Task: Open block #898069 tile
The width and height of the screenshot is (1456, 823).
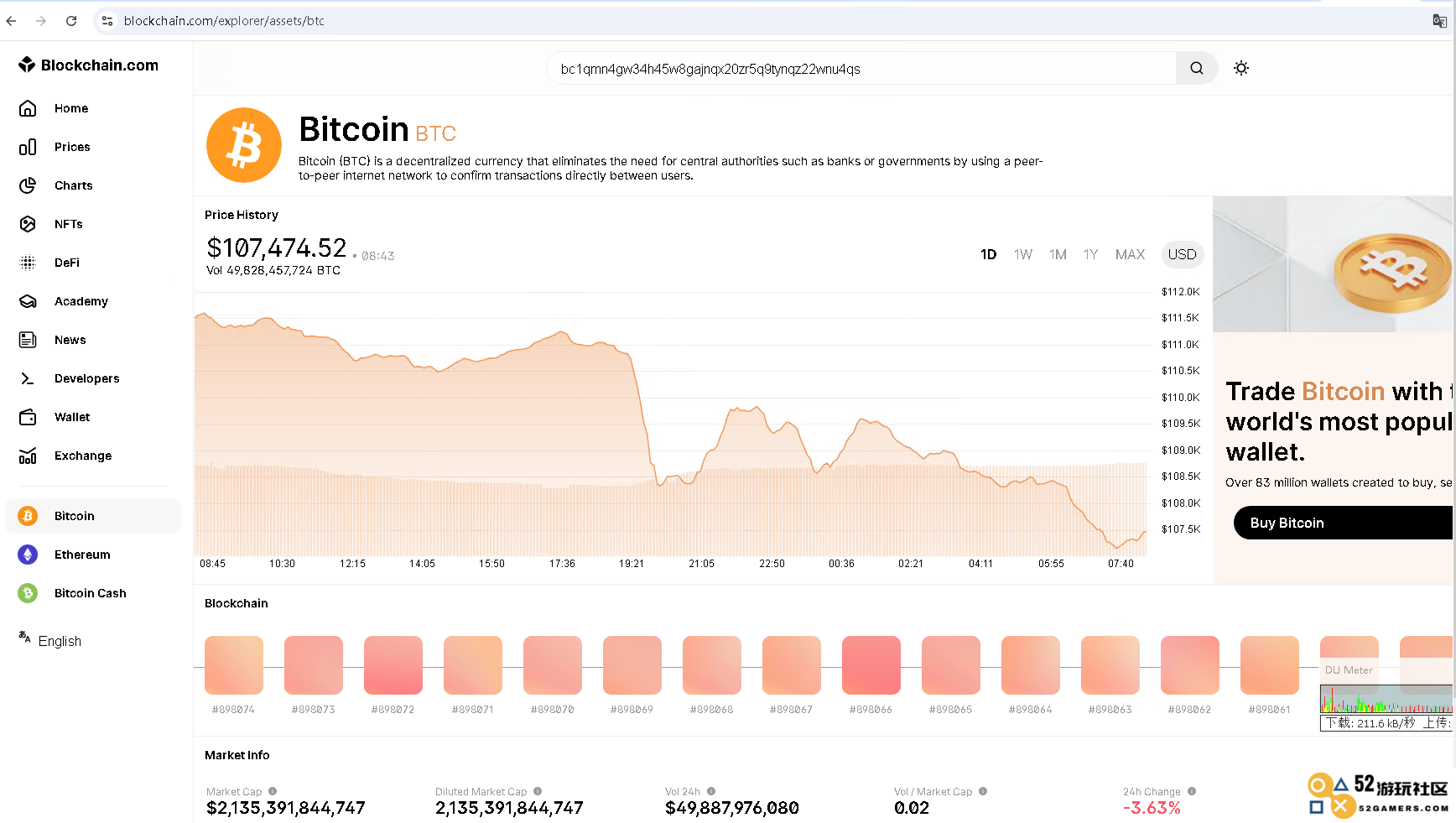Action: pyautogui.click(x=632, y=665)
